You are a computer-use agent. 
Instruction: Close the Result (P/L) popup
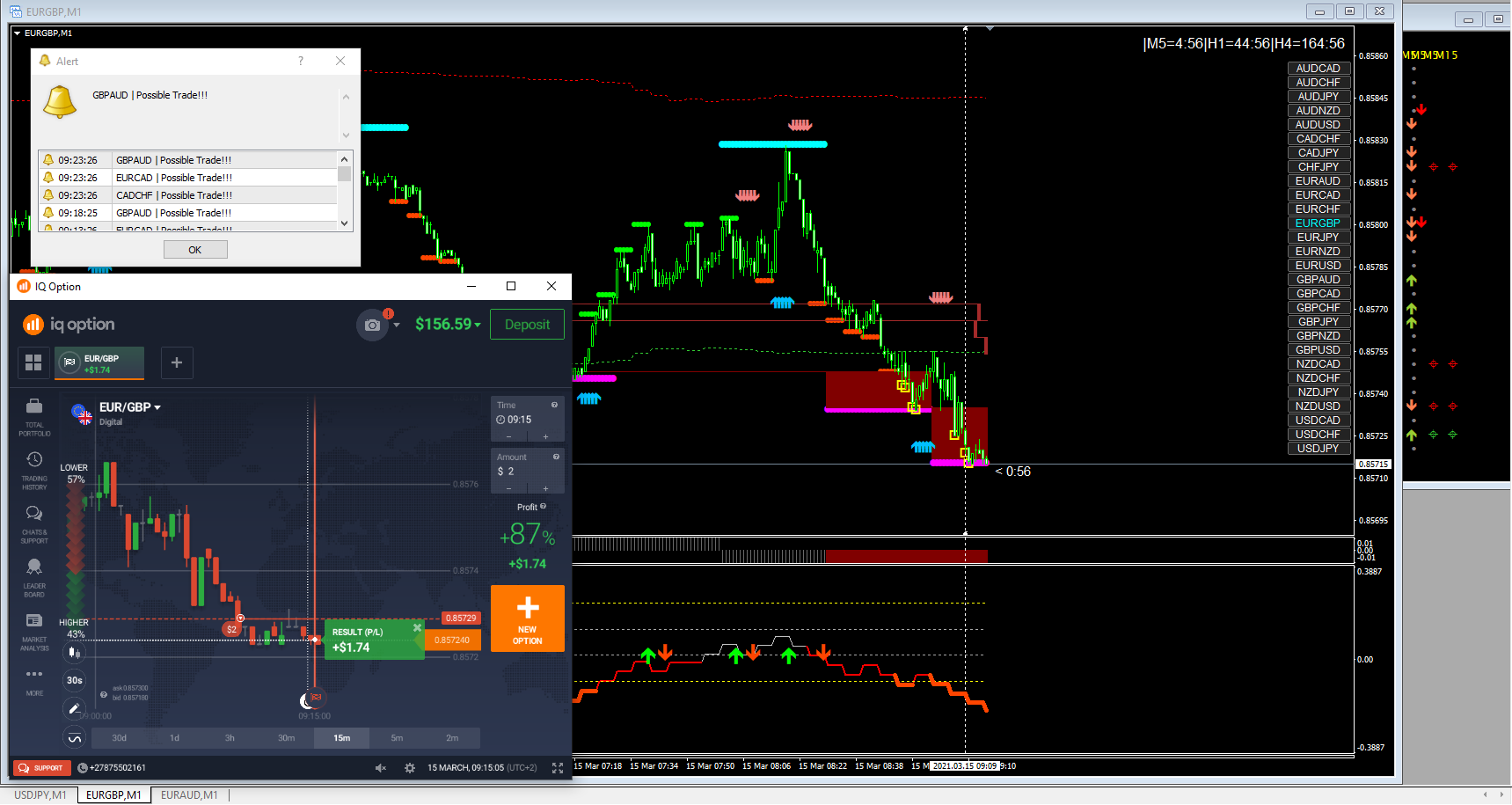pyautogui.click(x=417, y=627)
